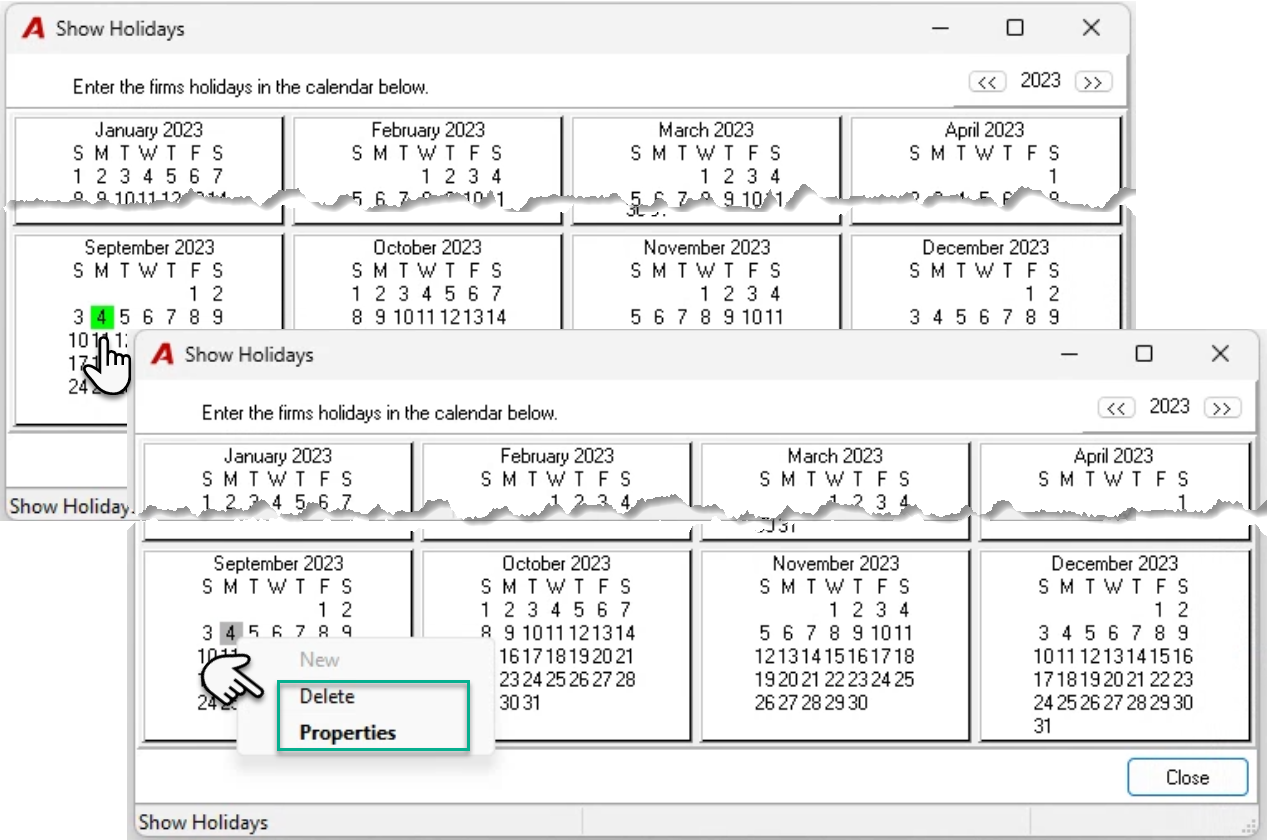This screenshot has height=840, width=1267.
Task: Go to previous year in rear Show Holidays window
Action: tap(987, 82)
